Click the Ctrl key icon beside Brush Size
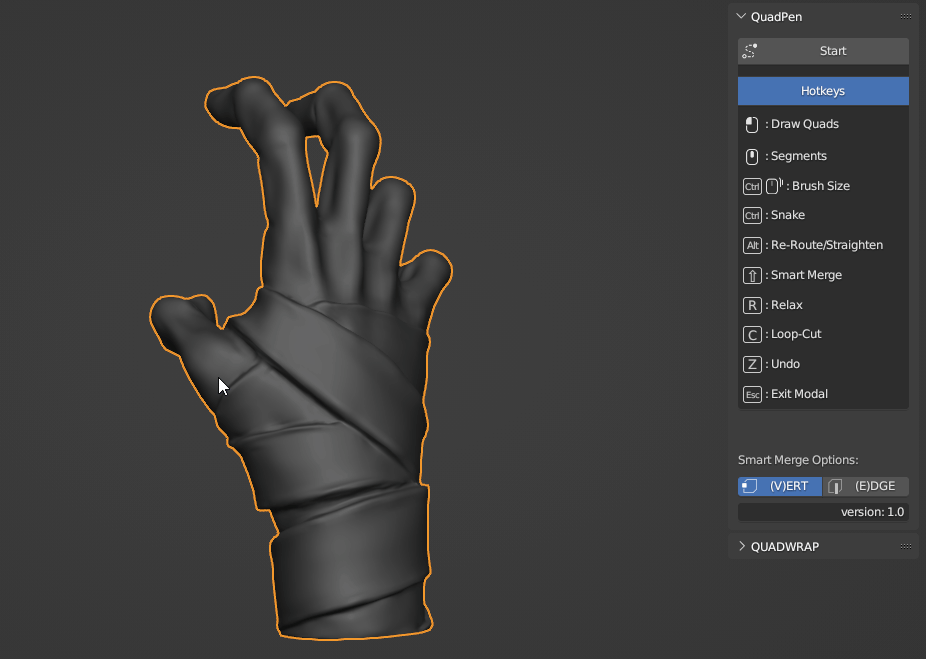 point(752,187)
